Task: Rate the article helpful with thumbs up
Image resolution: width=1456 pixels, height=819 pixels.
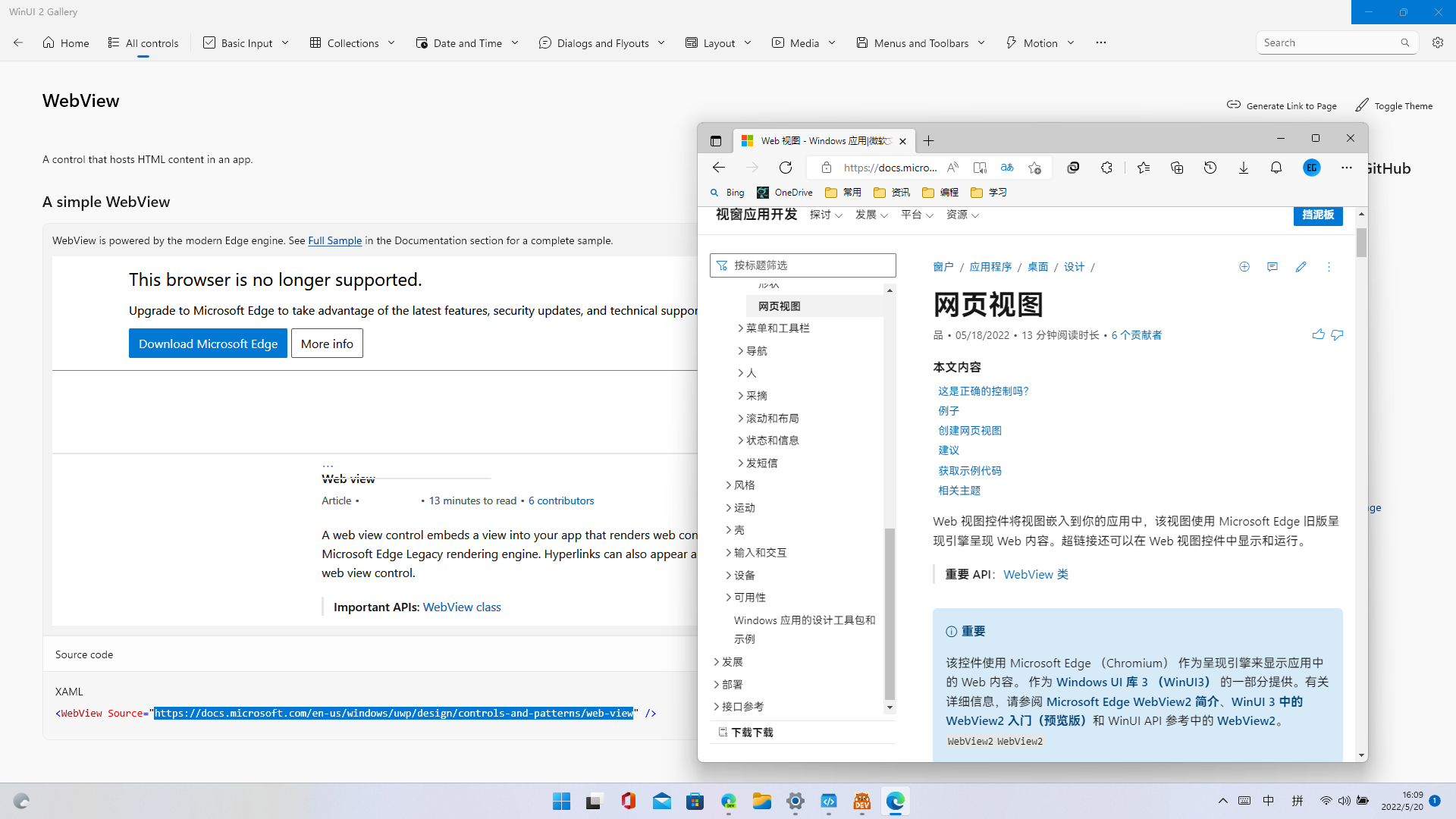Action: 1317,334
